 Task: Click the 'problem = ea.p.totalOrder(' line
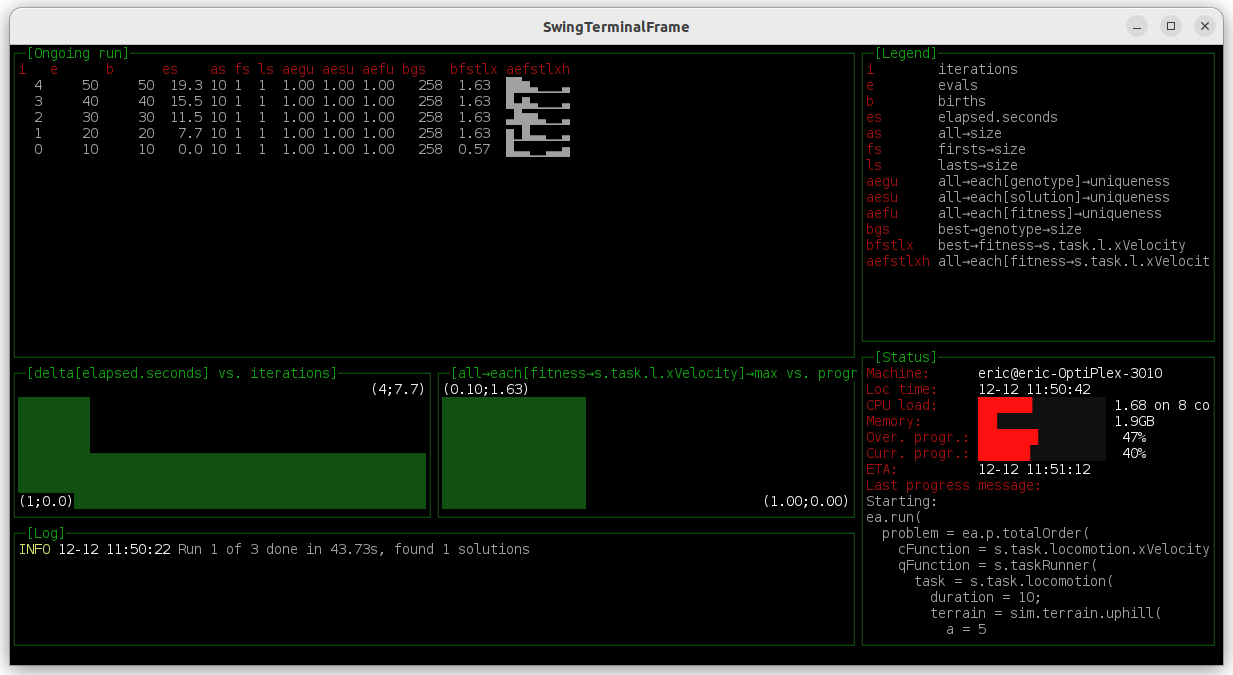coord(986,533)
